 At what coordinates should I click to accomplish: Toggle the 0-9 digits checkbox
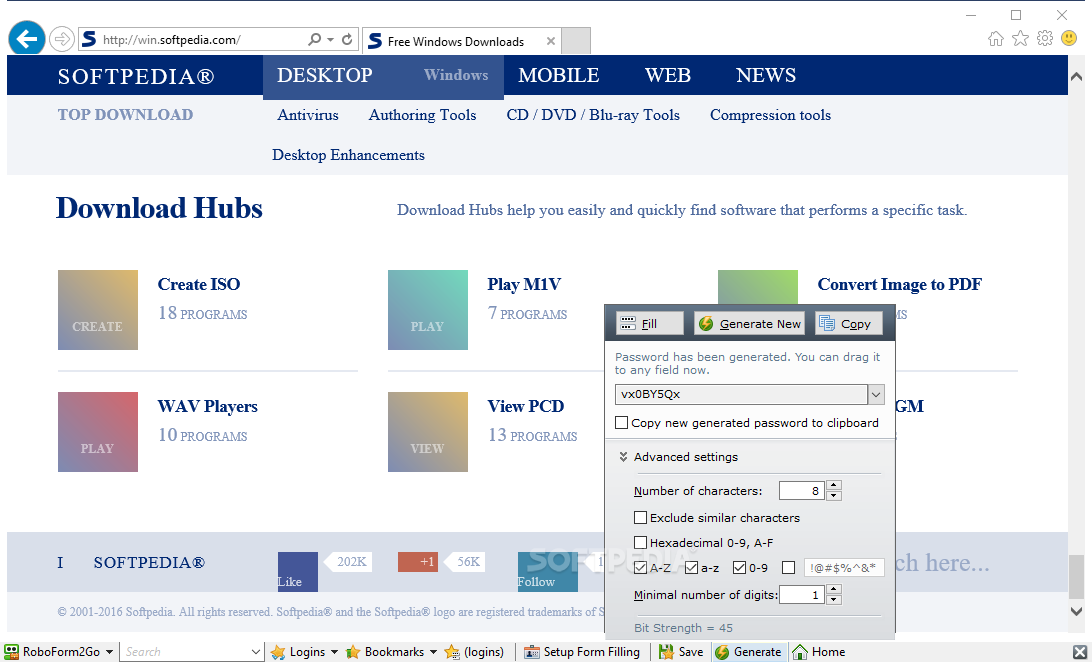pyautogui.click(x=740, y=567)
